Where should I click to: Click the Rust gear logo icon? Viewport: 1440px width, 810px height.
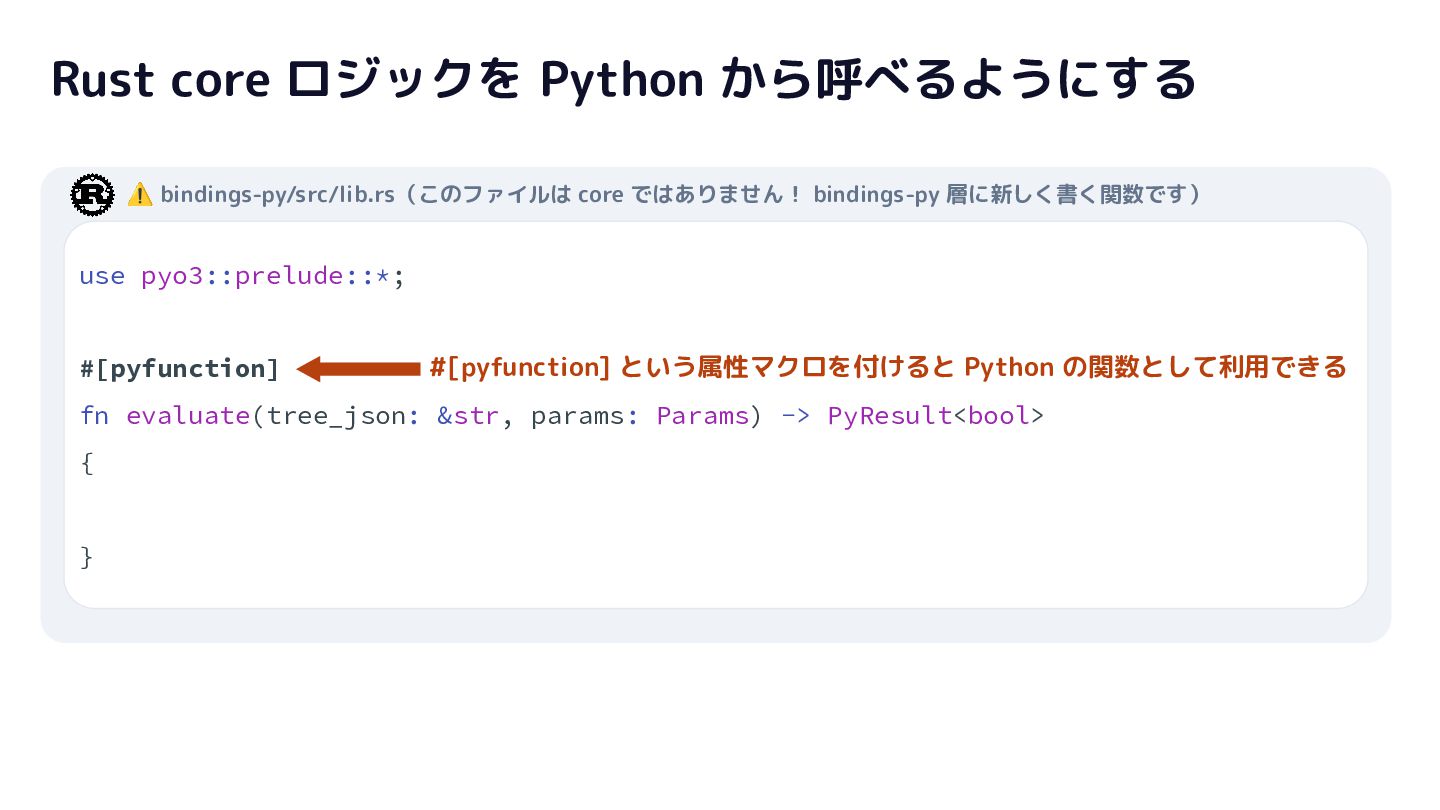click(92, 194)
